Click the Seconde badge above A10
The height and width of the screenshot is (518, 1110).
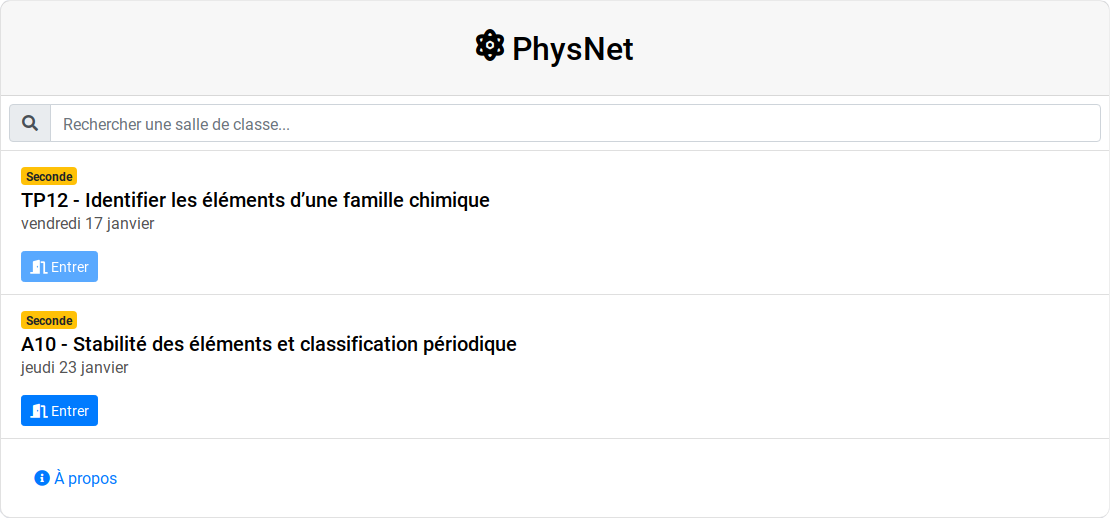49,321
